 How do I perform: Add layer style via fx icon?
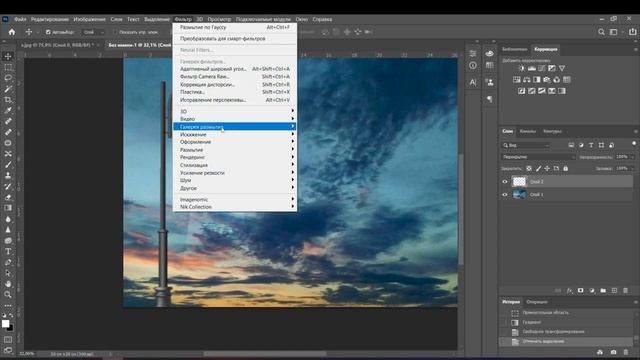569,291
